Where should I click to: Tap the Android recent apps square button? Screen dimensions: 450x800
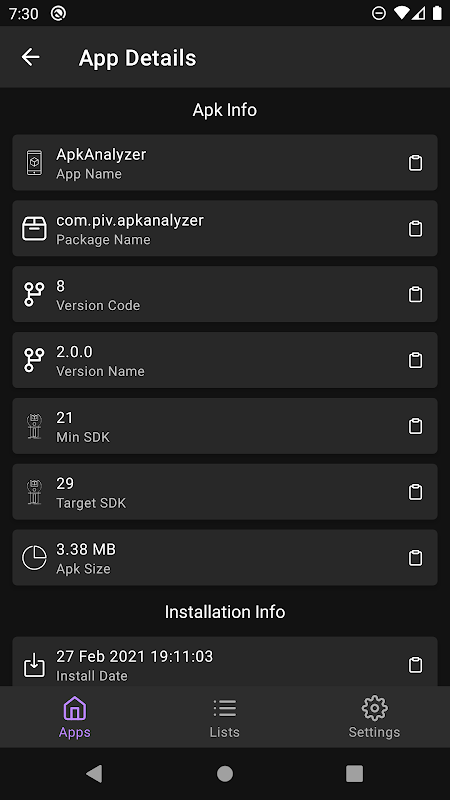click(x=354, y=774)
